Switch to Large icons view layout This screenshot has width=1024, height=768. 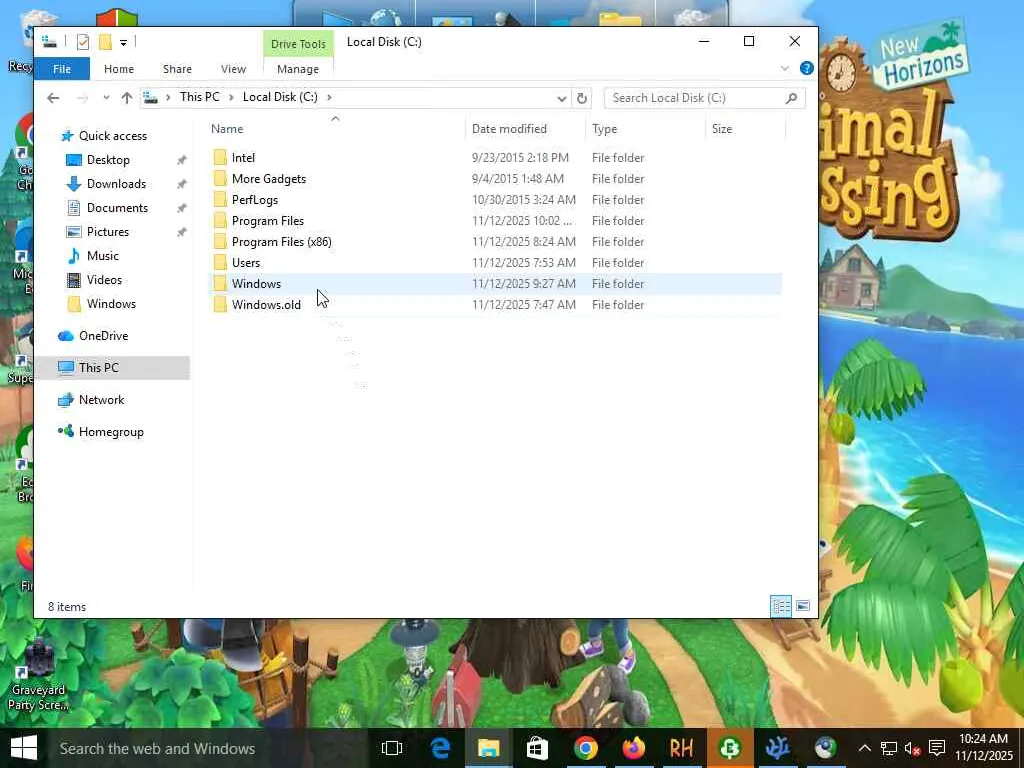[803, 606]
